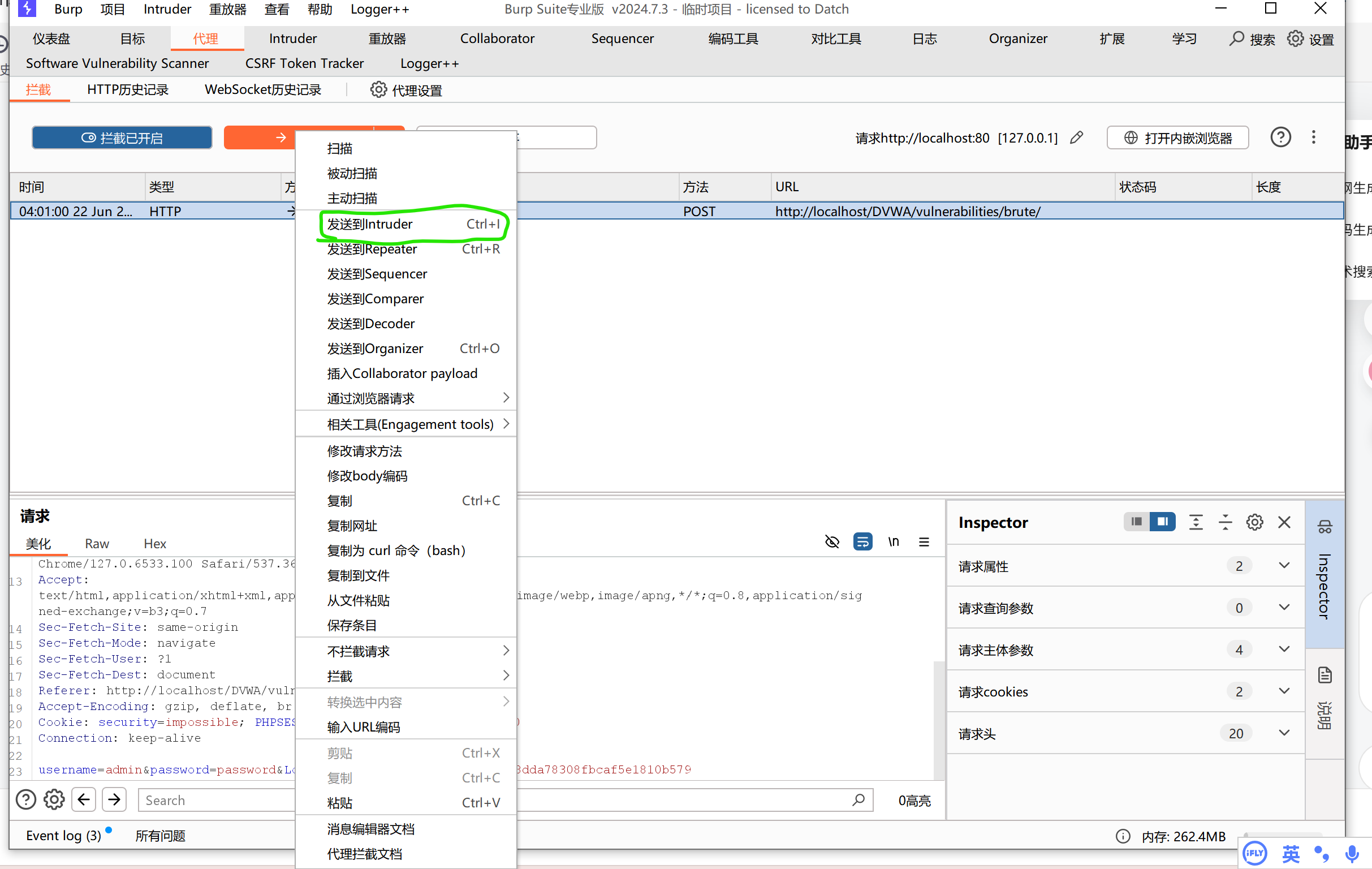Click the 打开内嵌浏览器 button
The width and height of the screenshot is (1372, 869).
[x=1177, y=137]
